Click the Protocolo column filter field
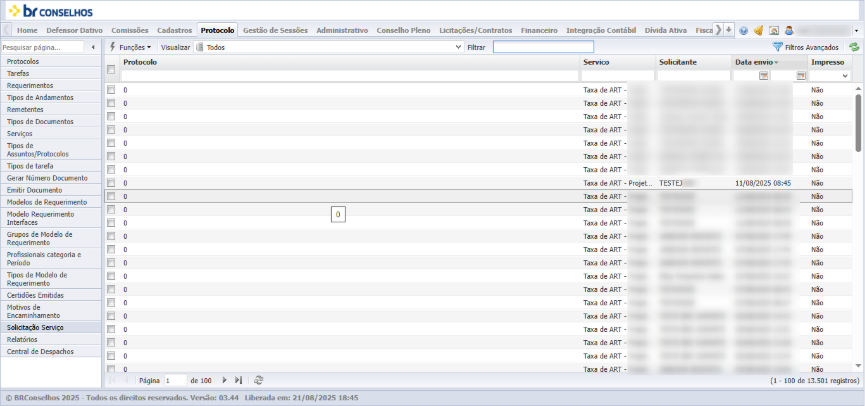 point(350,76)
